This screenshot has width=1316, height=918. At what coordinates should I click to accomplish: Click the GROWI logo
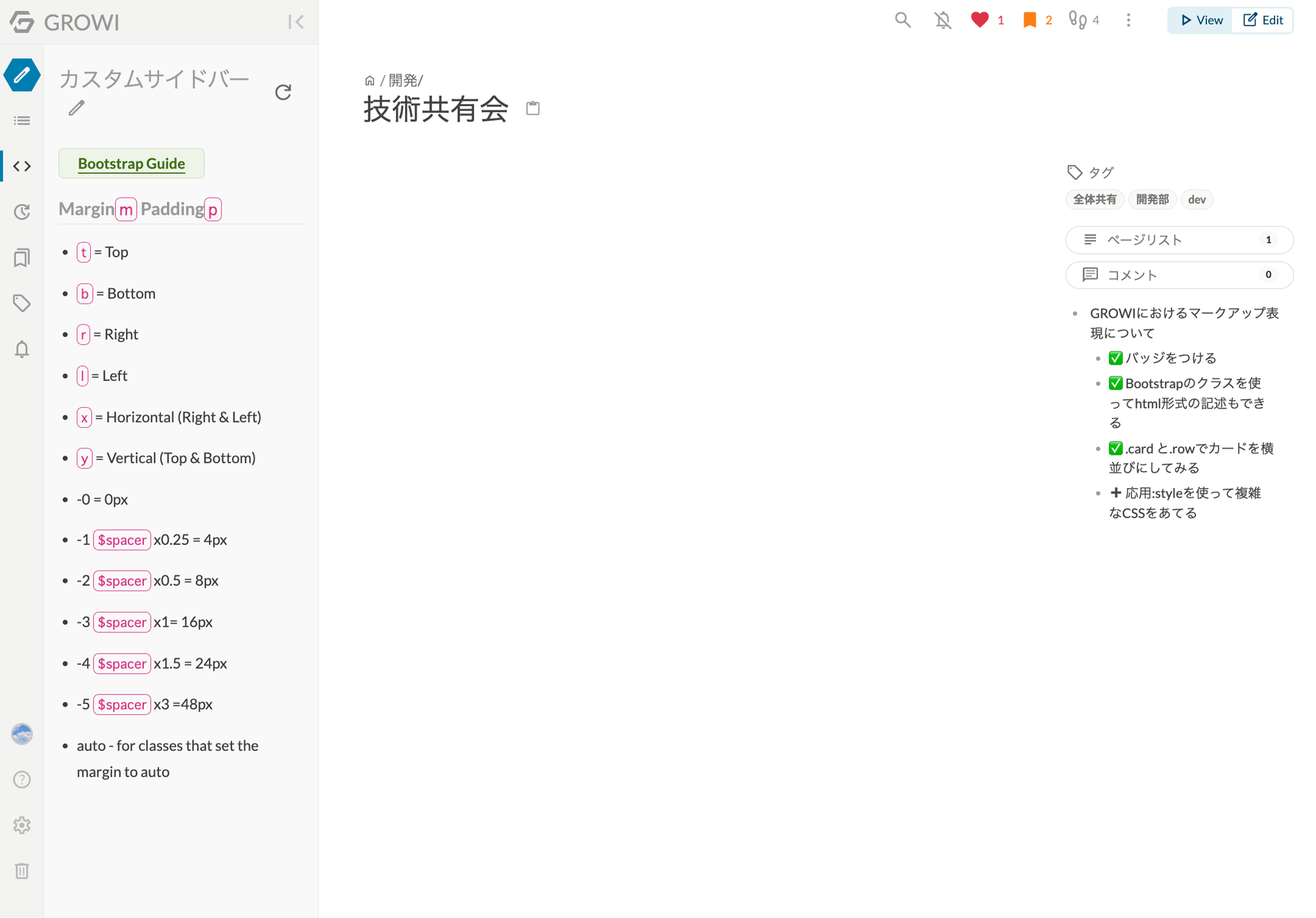coord(22,22)
